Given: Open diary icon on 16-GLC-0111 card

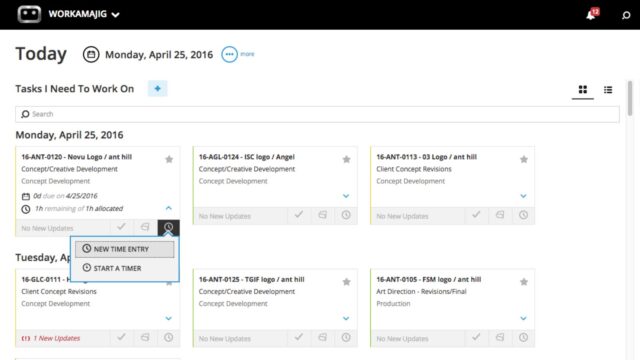Looking at the screenshot, I should coord(145,337).
